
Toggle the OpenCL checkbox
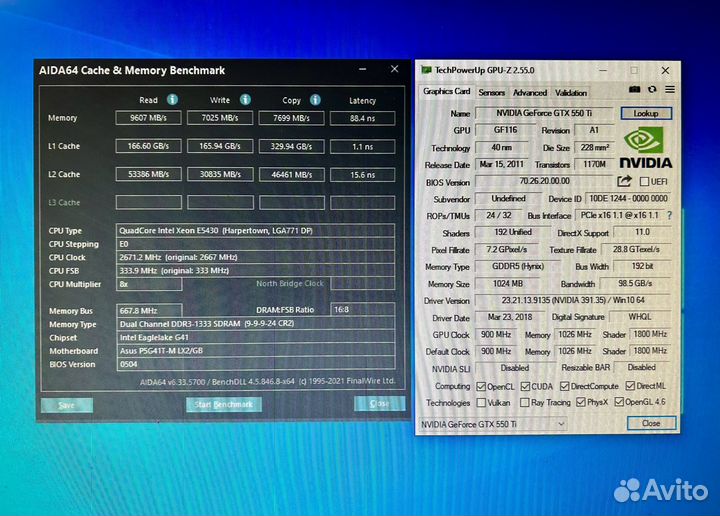coord(481,387)
